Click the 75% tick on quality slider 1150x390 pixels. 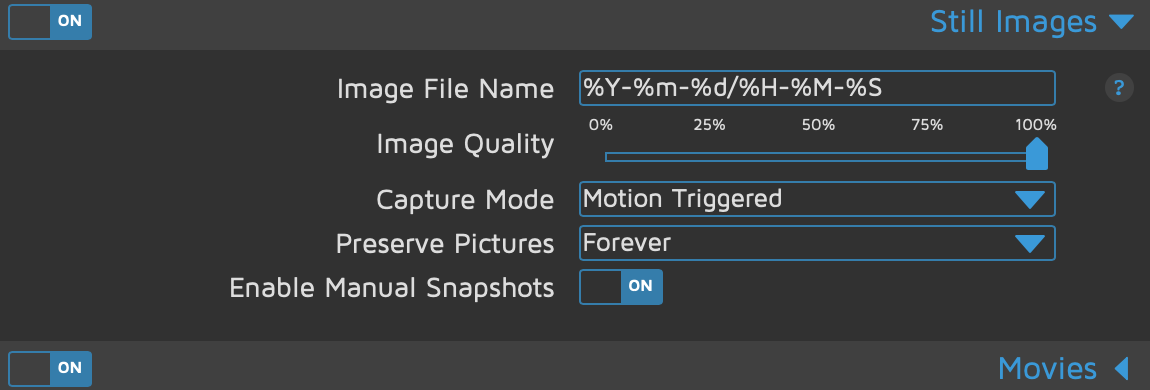927,125
